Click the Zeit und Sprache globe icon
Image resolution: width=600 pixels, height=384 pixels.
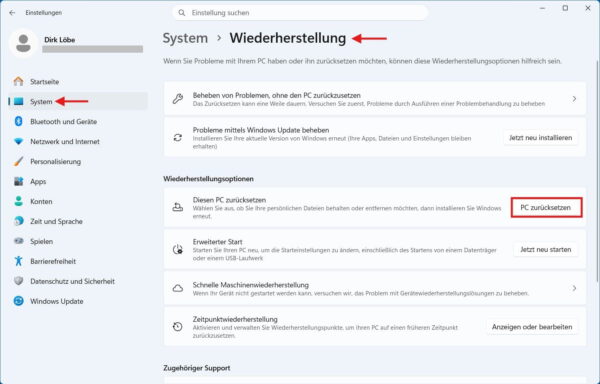tap(18, 221)
